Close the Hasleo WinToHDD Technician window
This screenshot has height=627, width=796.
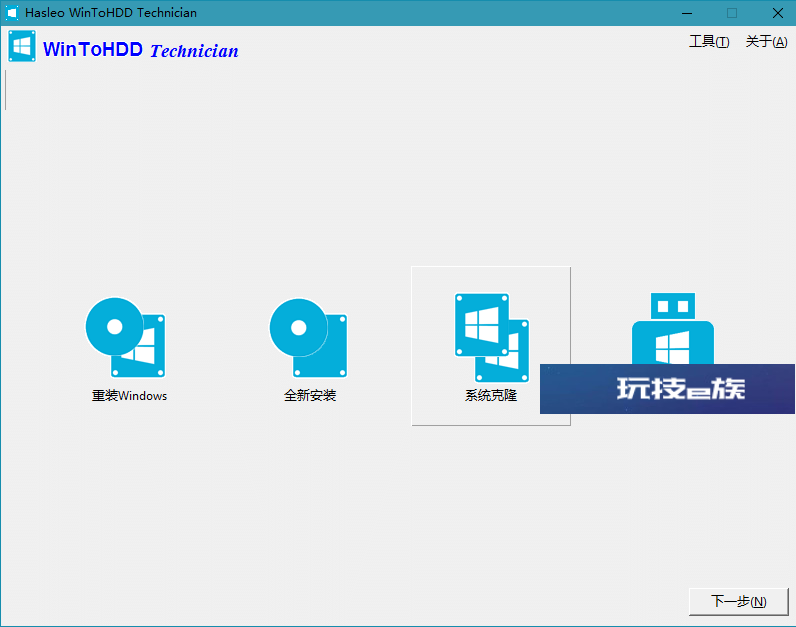click(x=777, y=13)
